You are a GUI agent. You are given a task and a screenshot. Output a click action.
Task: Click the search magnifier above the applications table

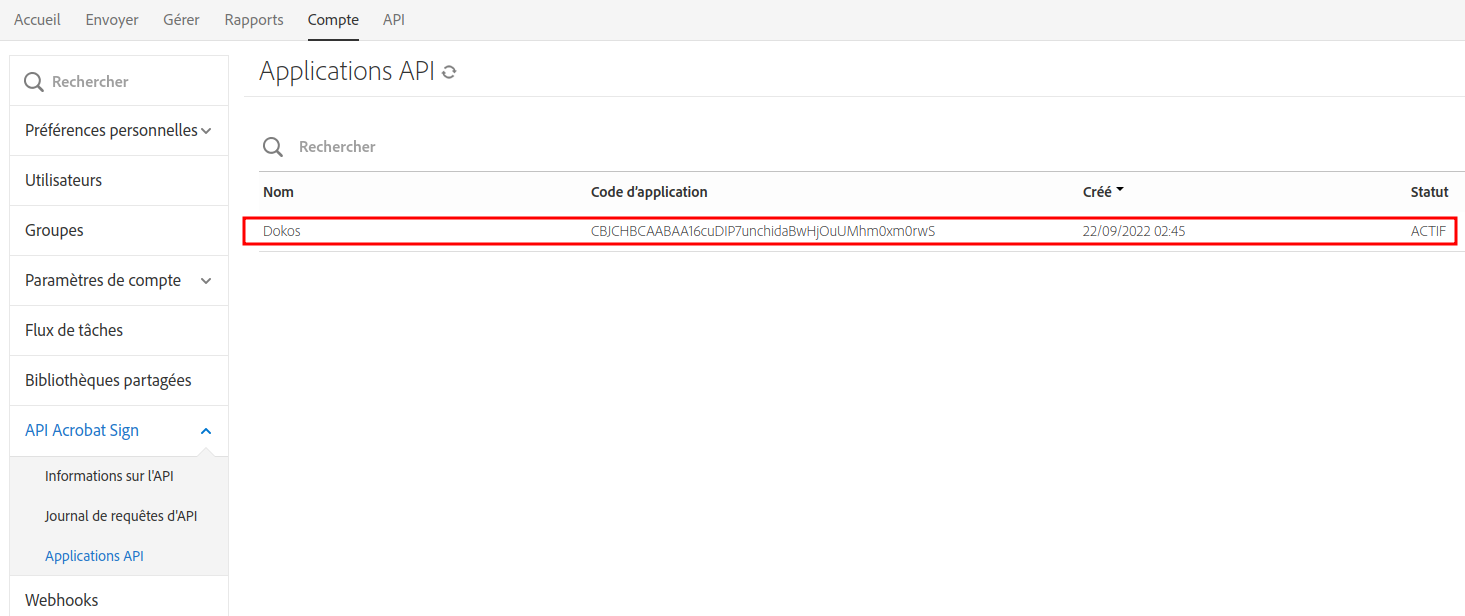(272, 146)
